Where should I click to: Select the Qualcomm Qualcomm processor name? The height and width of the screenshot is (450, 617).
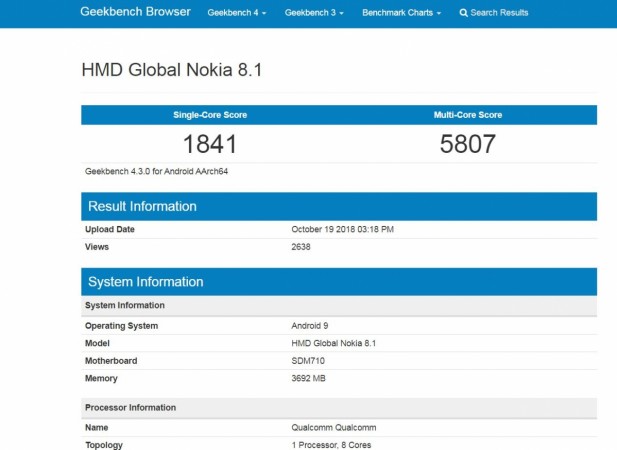334,428
